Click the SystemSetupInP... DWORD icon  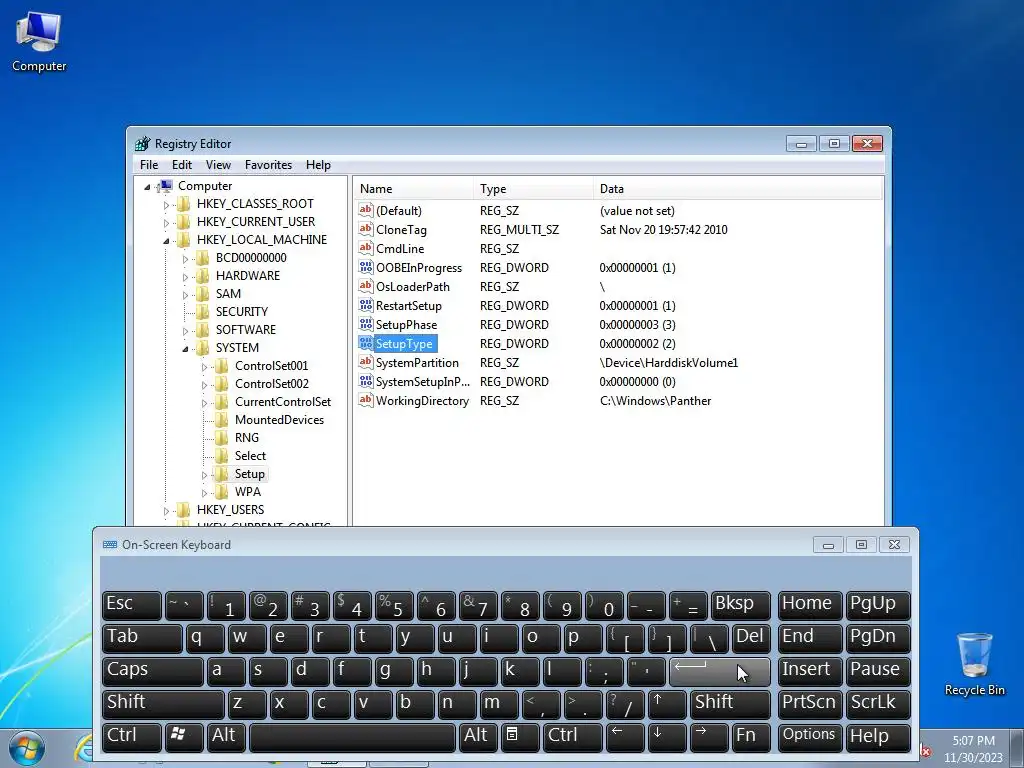coord(366,381)
